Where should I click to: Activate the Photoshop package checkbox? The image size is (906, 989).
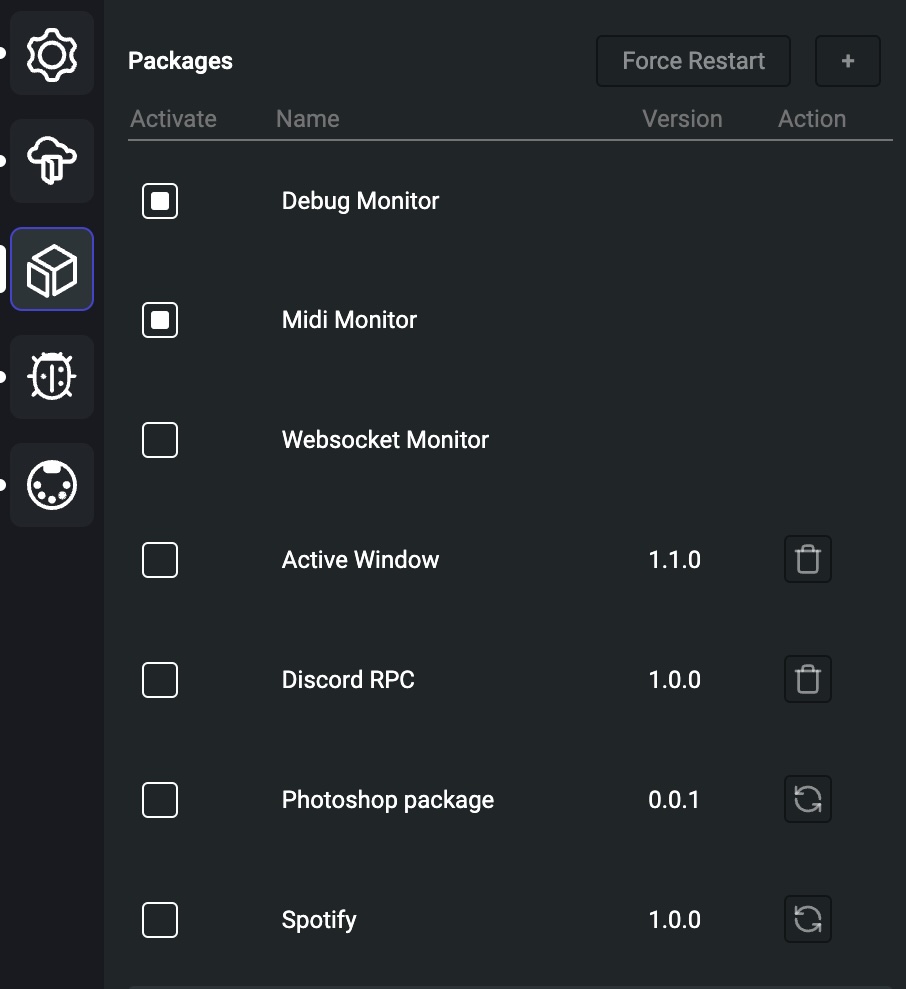[x=160, y=800]
